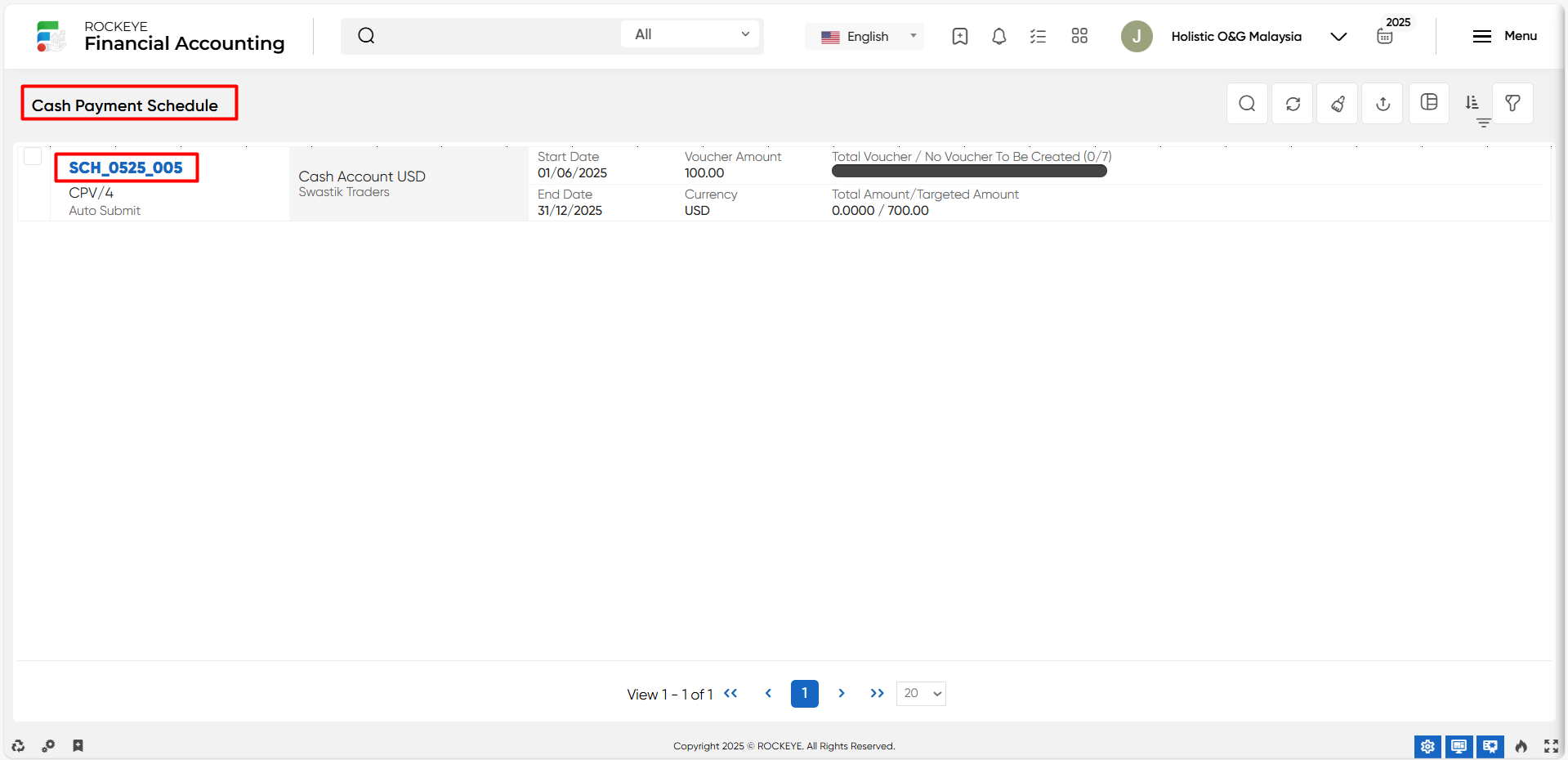Image resolution: width=1568 pixels, height=760 pixels.
Task: Click the Swastik Traders text
Action: pos(344,192)
